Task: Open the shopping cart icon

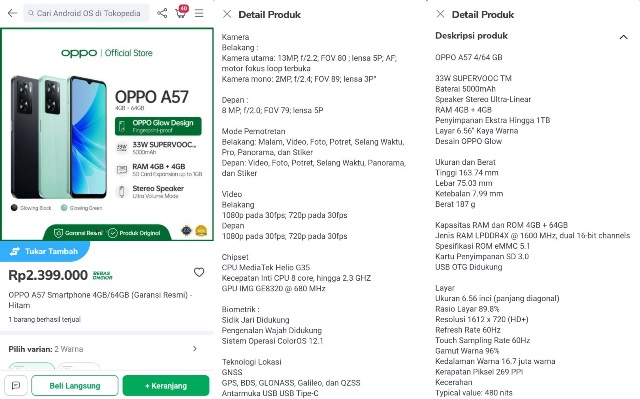Action: [181, 12]
